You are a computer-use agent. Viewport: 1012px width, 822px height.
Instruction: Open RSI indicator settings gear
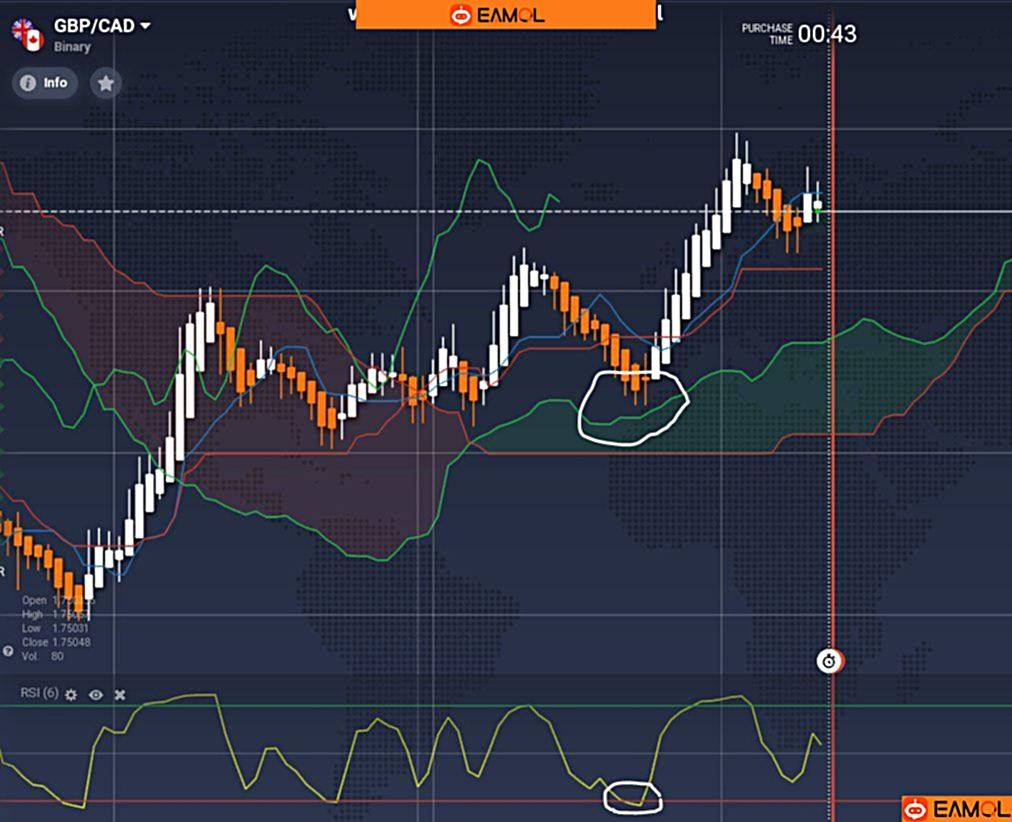pyautogui.click(x=71, y=694)
